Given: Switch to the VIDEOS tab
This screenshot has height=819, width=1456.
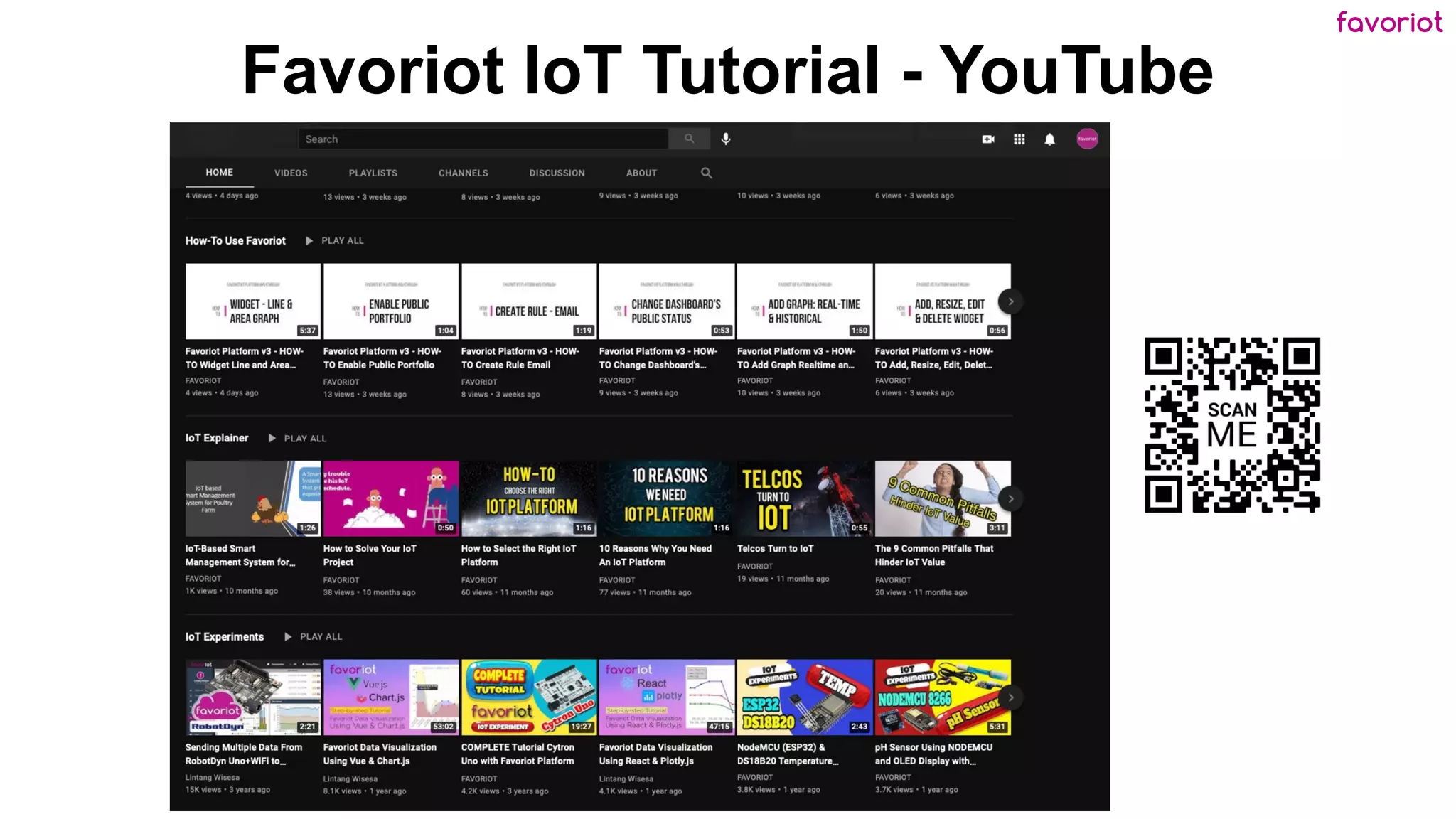Looking at the screenshot, I should pos(291,173).
